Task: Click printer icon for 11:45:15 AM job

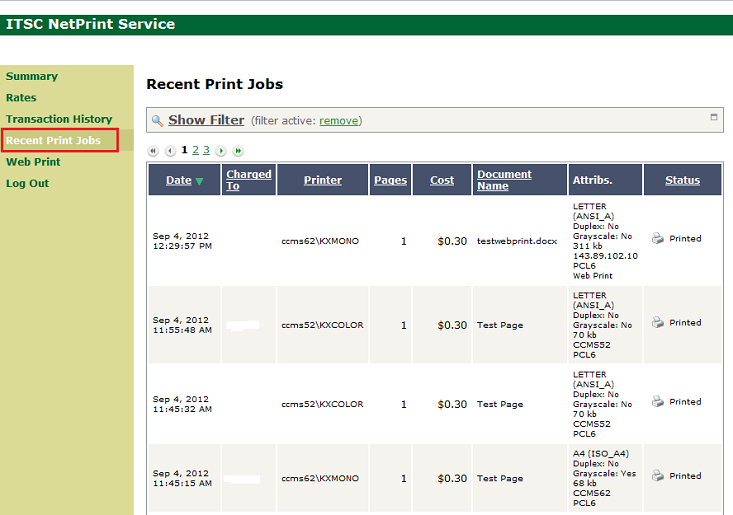Action: point(658,476)
